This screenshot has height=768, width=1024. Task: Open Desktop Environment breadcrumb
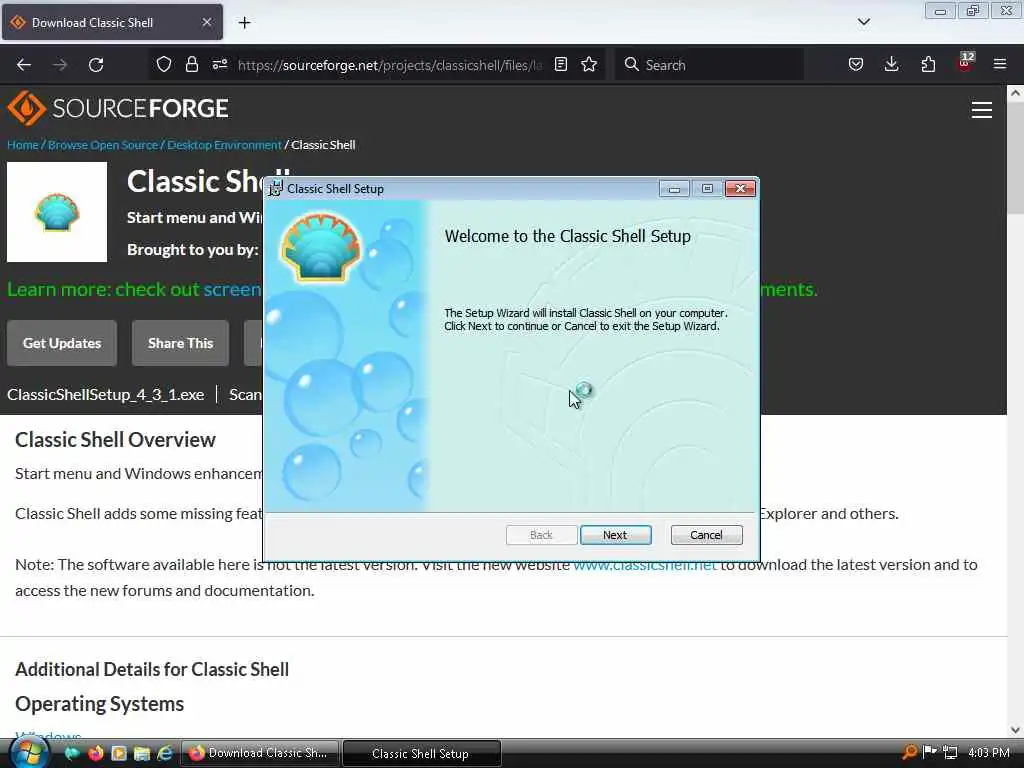pyautogui.click(x=224, y=145)
